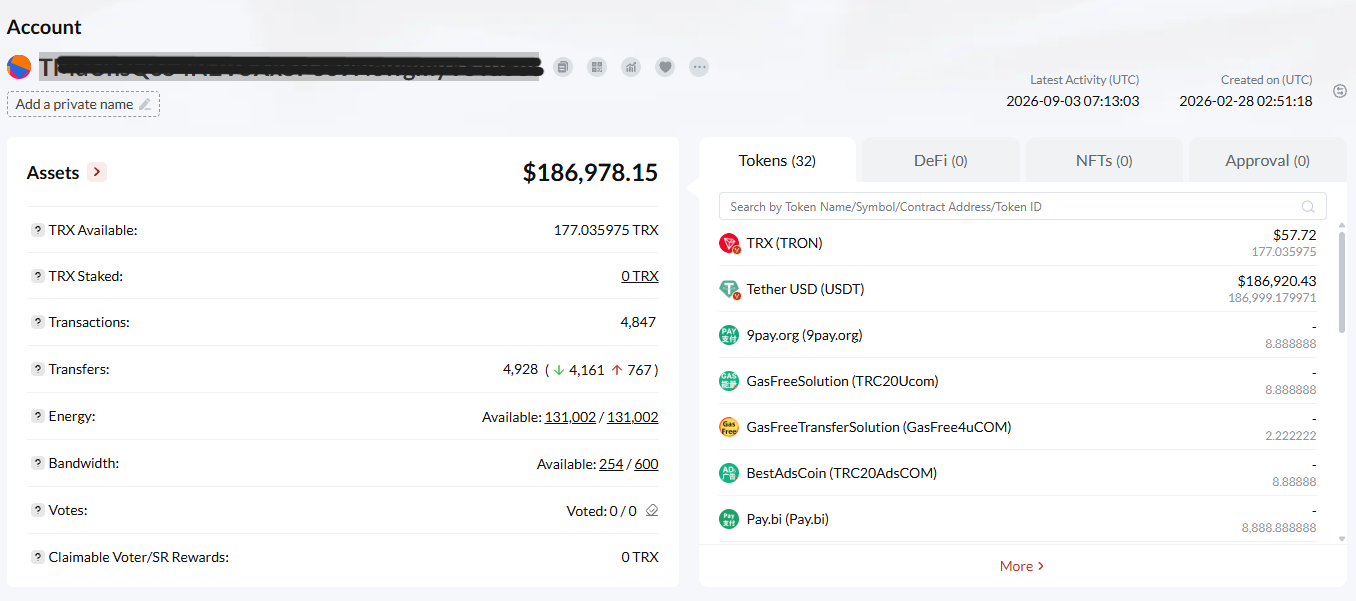The image size is (1356, 601).
Task: Click the Tether USD token logo
Action: 729,289
